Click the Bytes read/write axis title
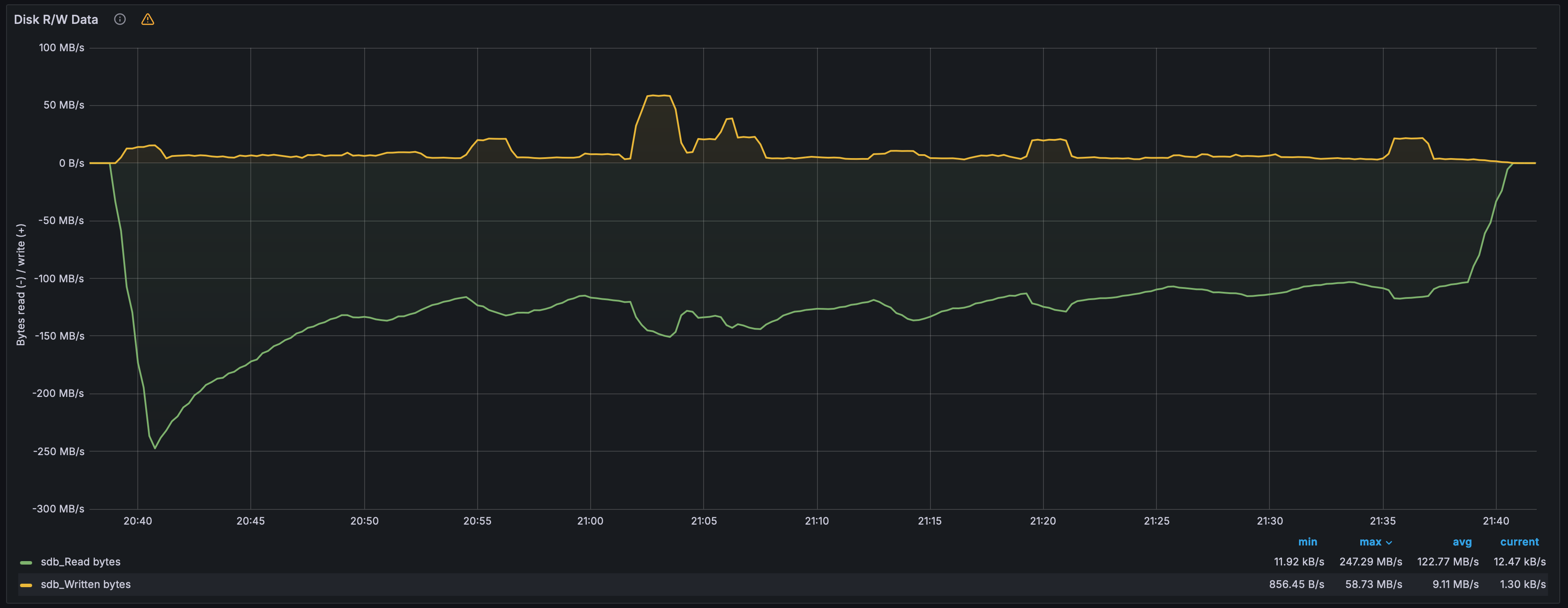The width and height of the screenshot is (1568, 608). point(21,284)
